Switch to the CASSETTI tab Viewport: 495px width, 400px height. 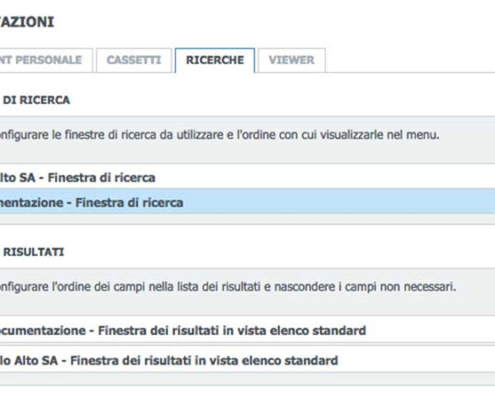tap(134, 60)
